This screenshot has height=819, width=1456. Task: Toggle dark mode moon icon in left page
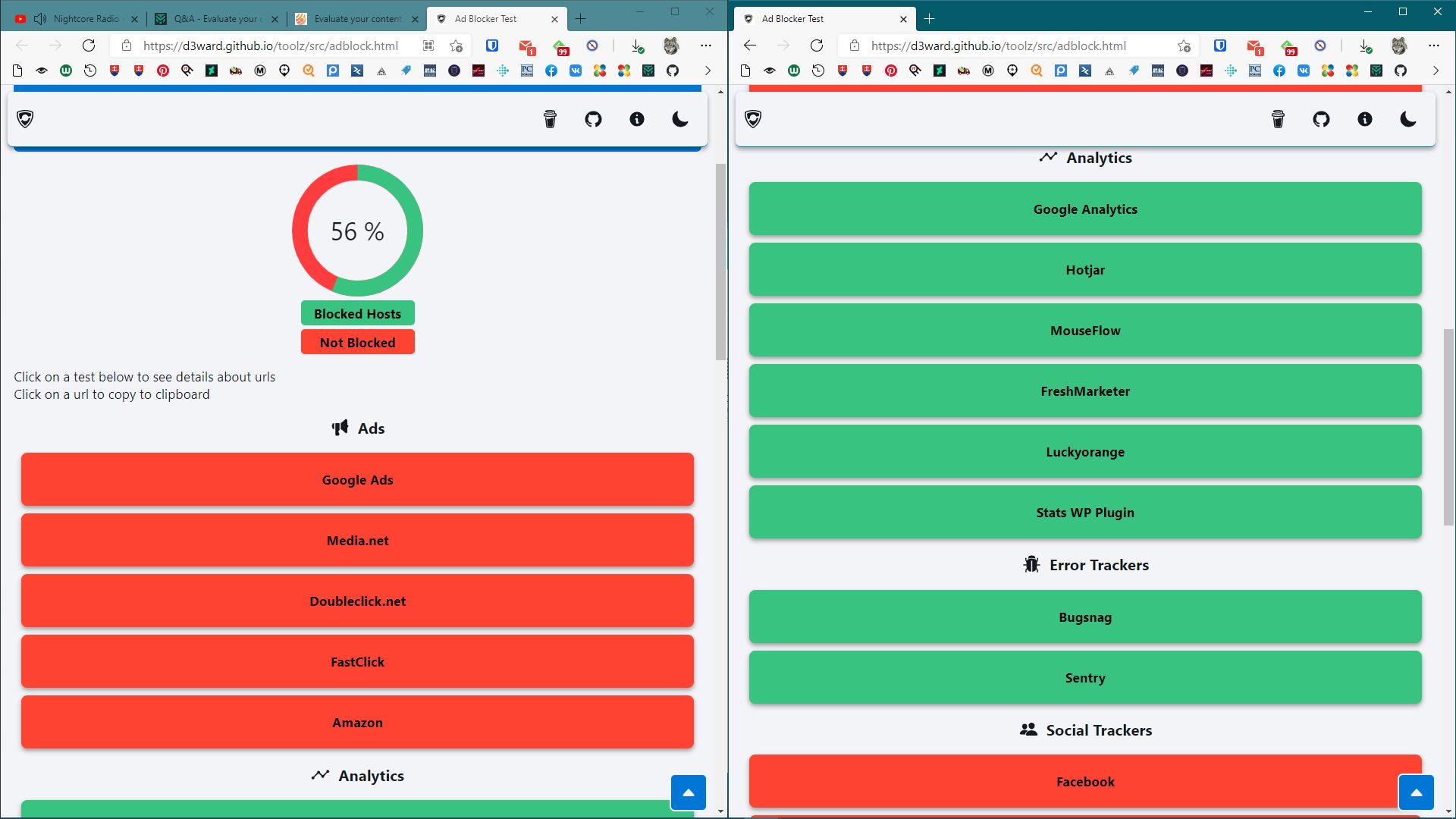click(680, 119)
